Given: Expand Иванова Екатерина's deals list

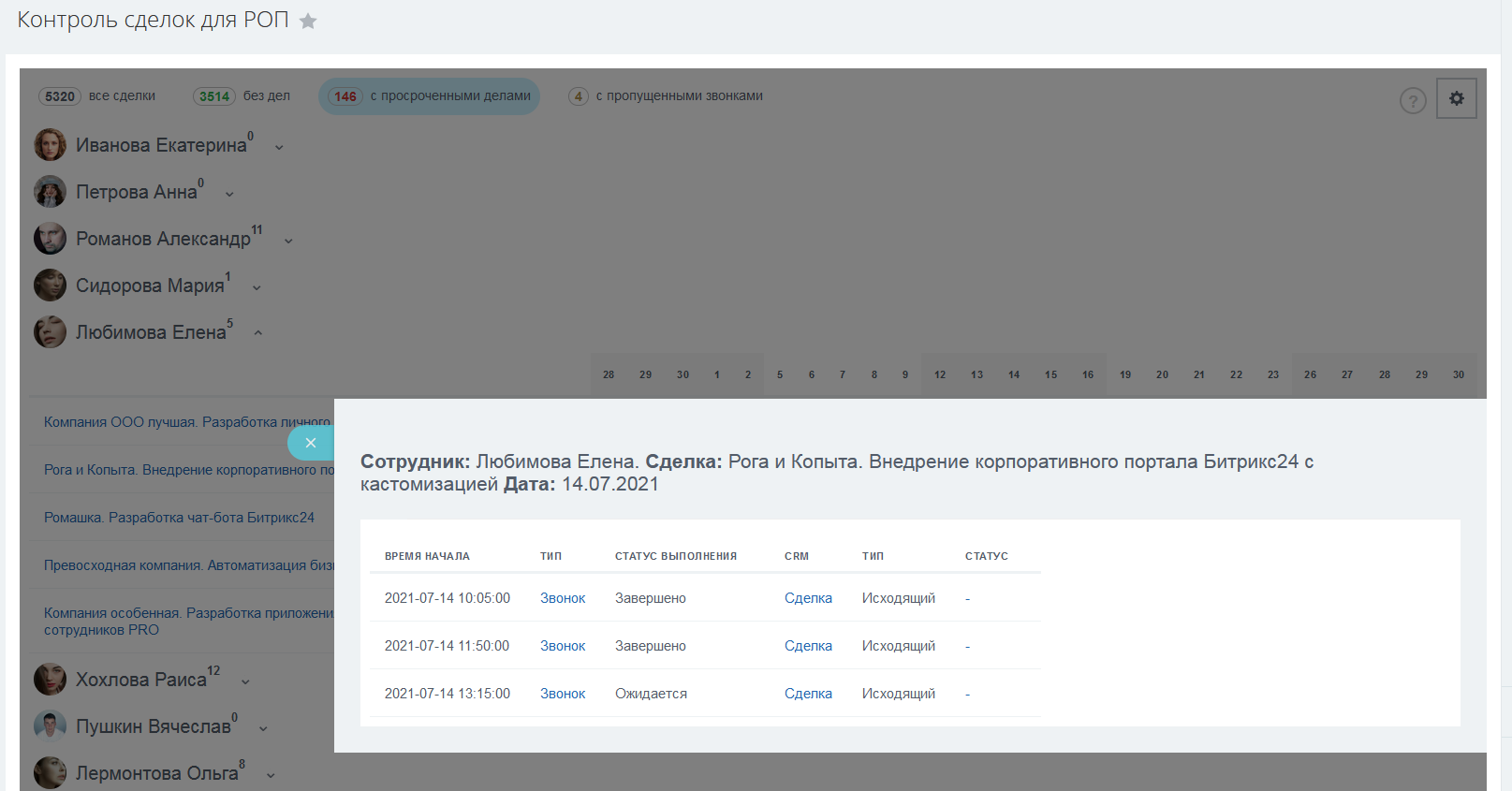Looking at the screenshot, I should 279,147.
